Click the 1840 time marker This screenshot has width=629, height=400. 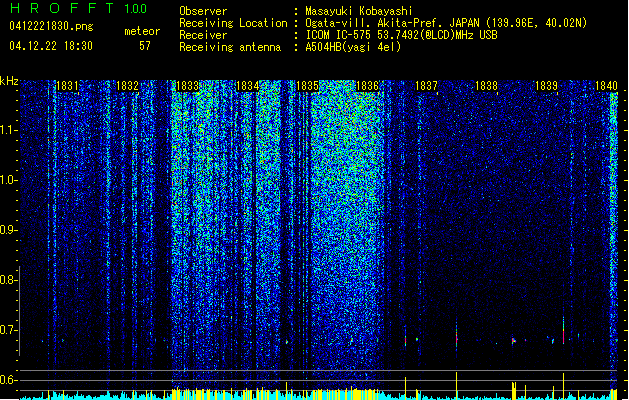tap(606, 86)
